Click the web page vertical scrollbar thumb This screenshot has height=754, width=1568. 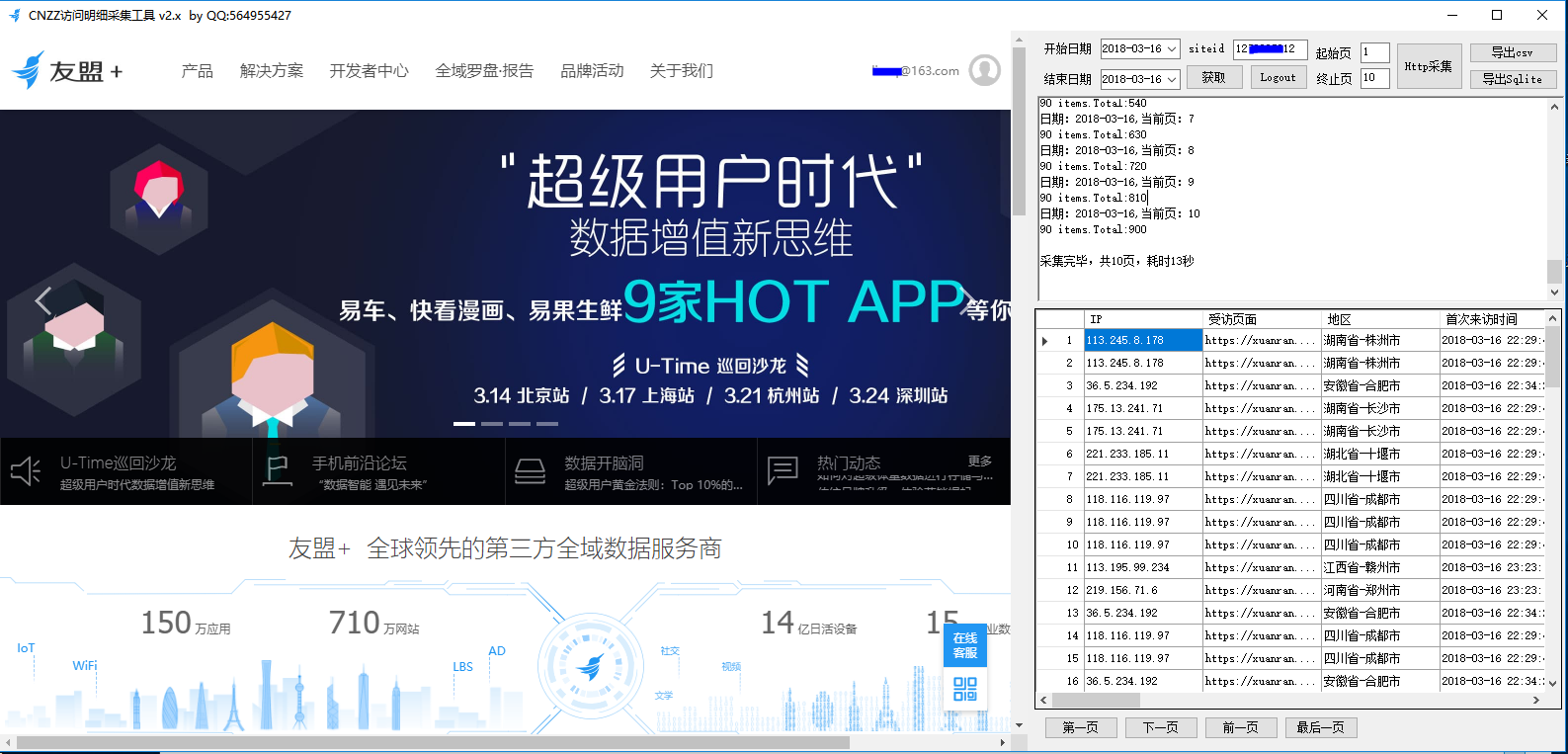[1019, 130]
